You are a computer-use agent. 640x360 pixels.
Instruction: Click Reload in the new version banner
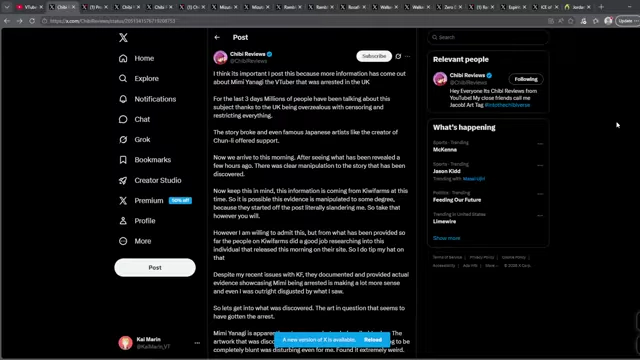[x=373, y=340]
